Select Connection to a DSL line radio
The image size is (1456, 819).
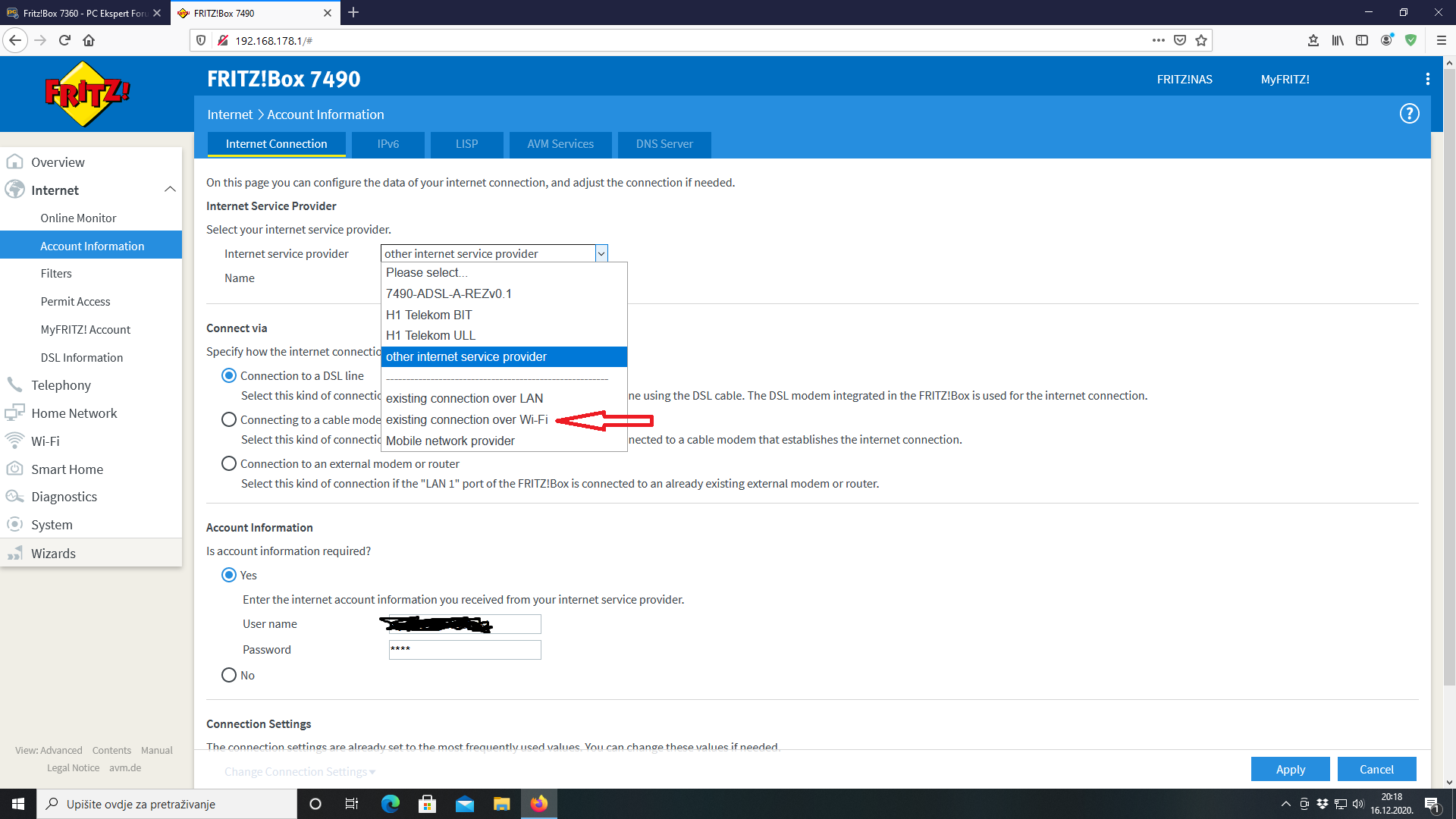(x=229, y=375)
